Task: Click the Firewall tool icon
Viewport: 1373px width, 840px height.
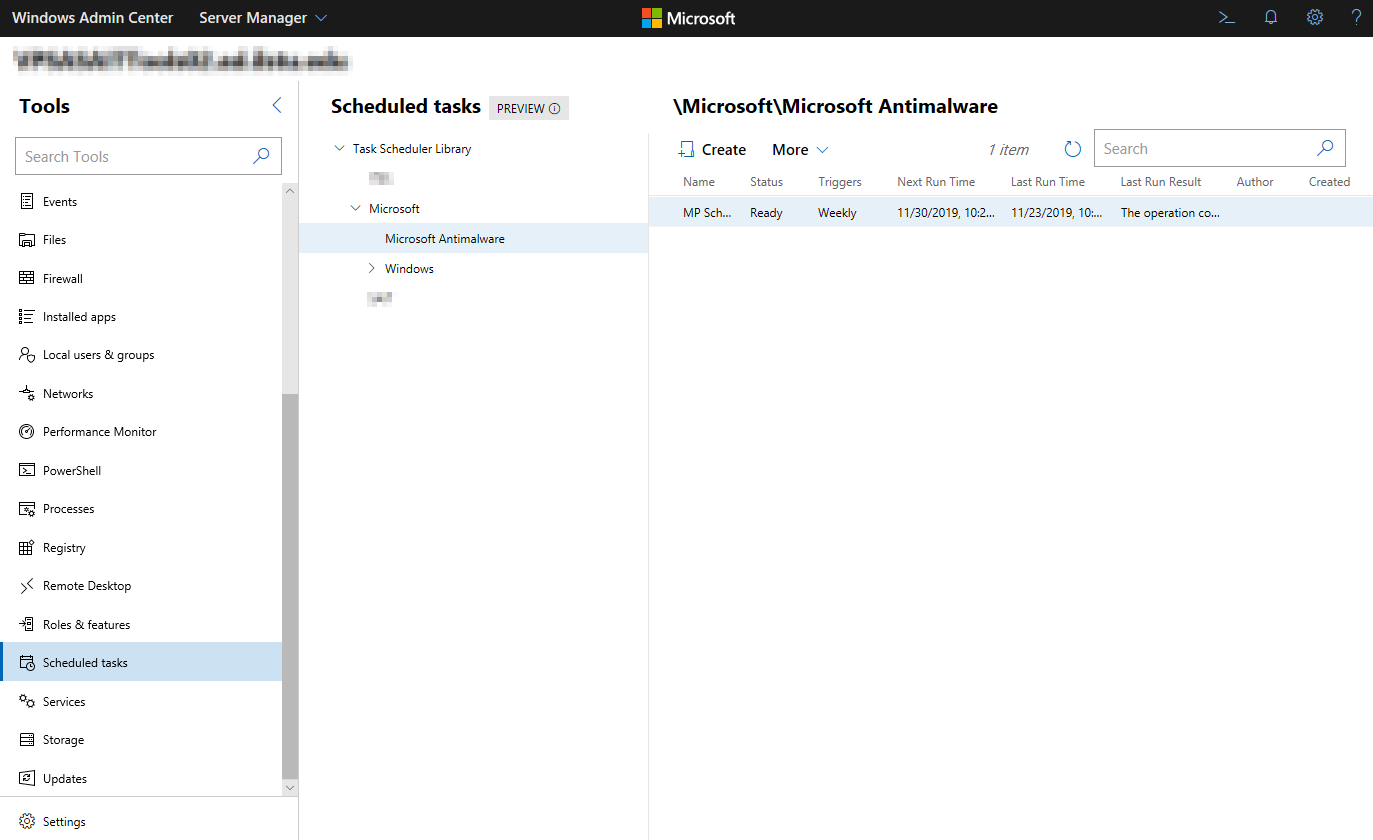Action: [27, 278]
